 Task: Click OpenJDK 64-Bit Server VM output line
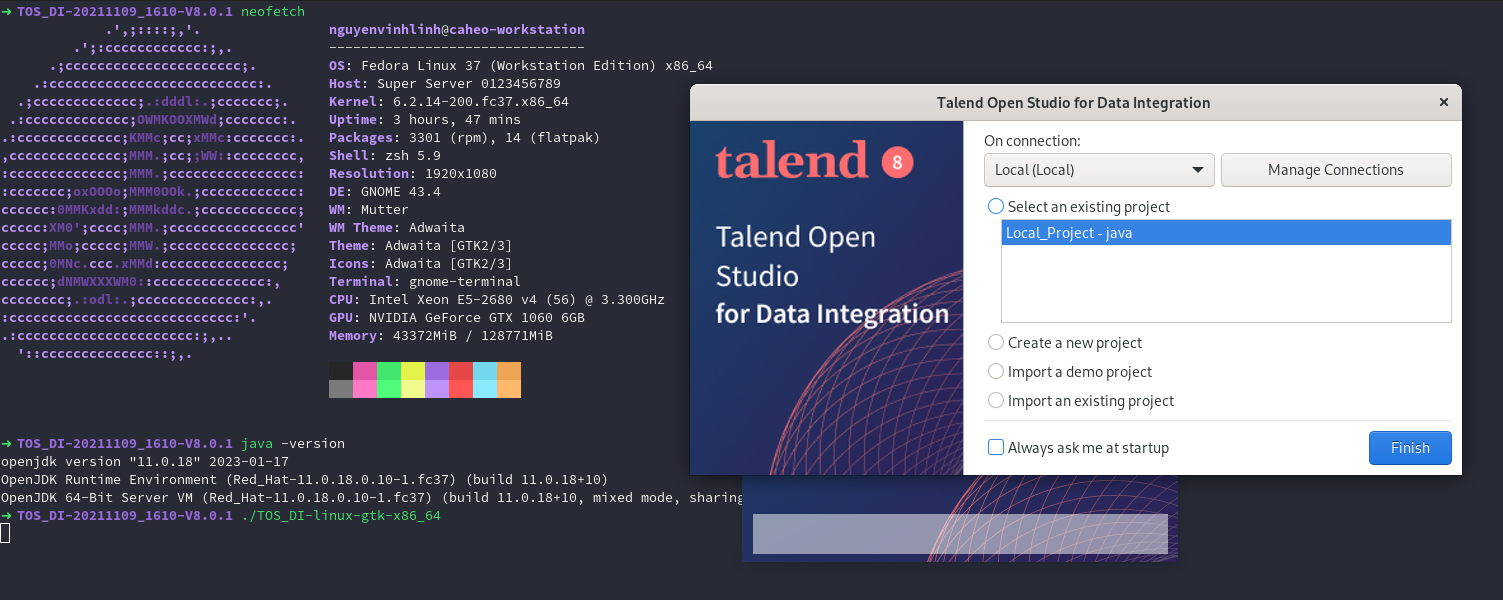(x=370, y=497)
